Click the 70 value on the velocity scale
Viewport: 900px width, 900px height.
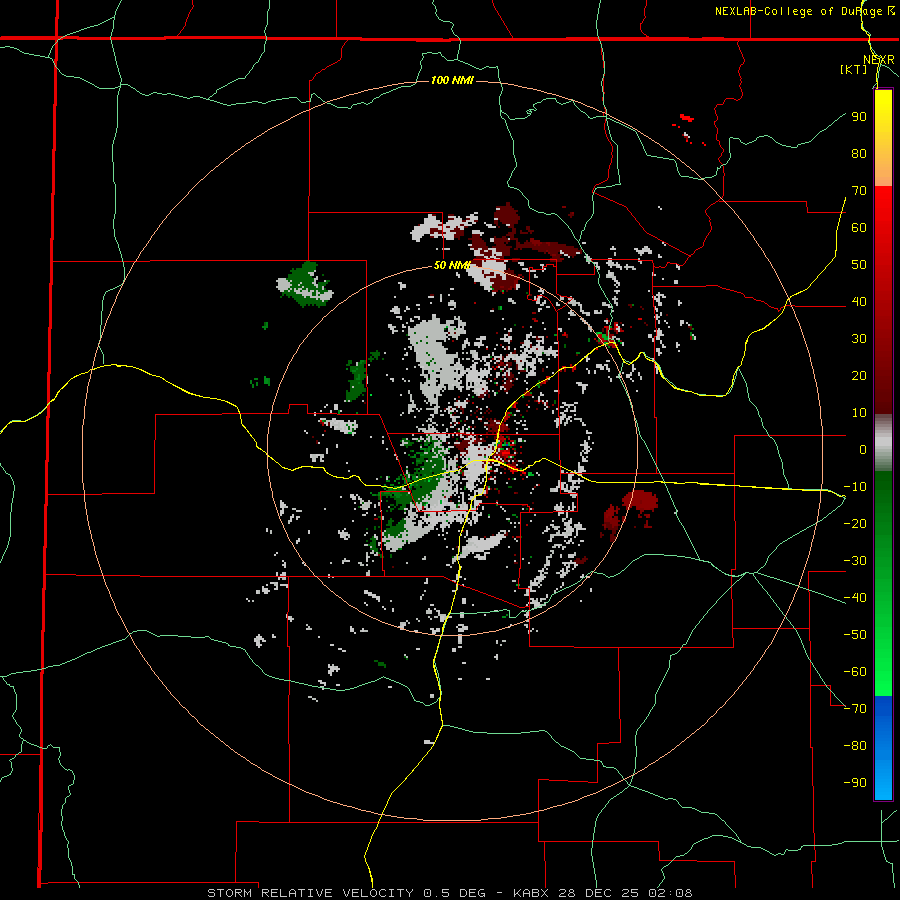859,191
